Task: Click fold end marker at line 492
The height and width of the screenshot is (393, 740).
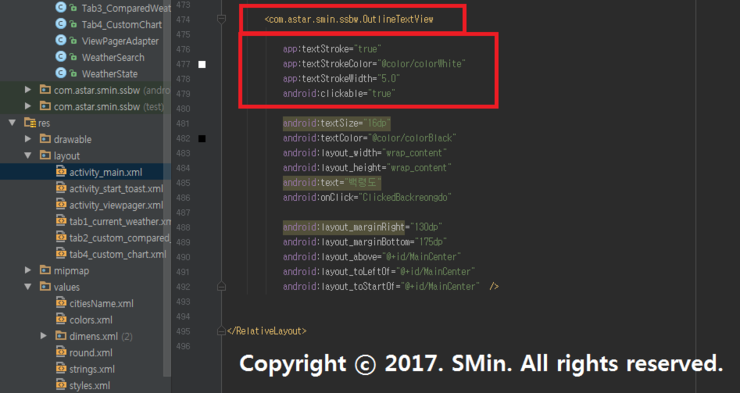Action: tap(221, 286)
